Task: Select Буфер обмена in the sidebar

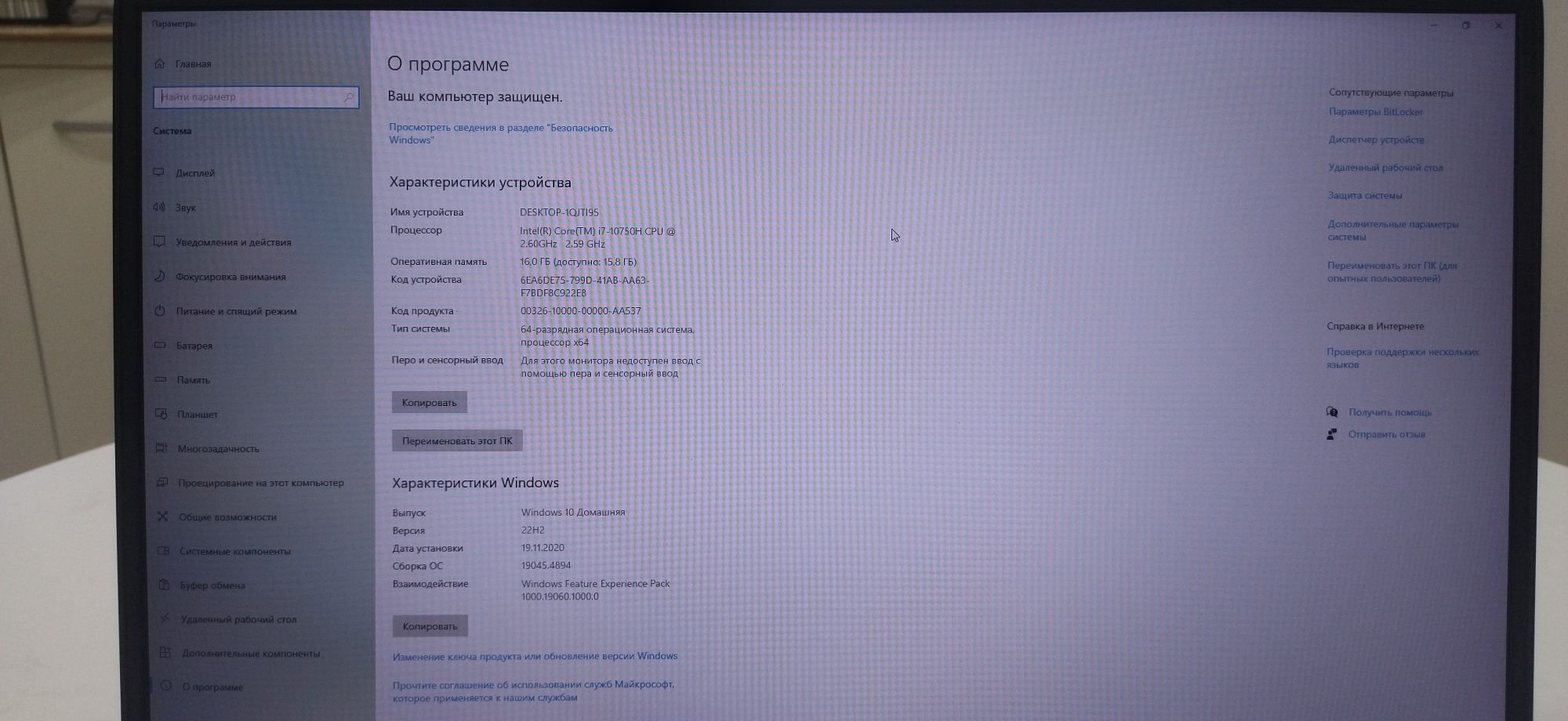Action: [x=212, y=585]
